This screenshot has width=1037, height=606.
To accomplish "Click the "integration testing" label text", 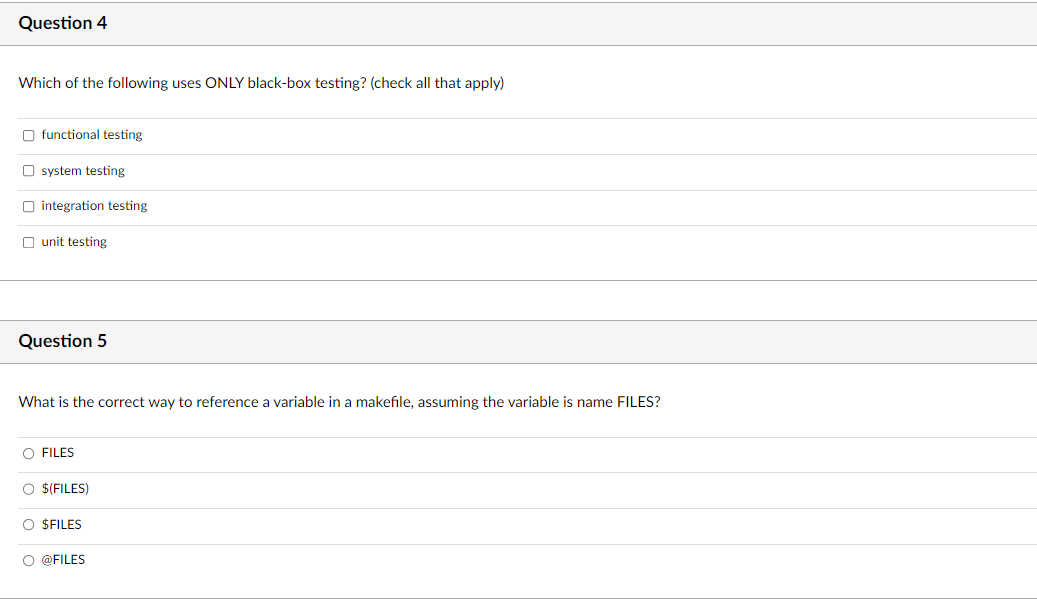I will coord(94,206).
